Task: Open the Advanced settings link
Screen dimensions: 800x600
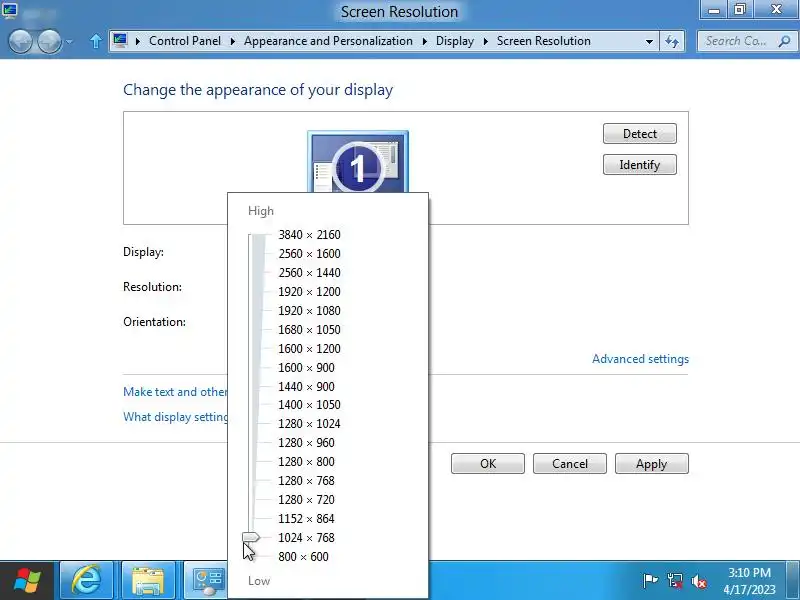Action: (x=640, y=359)
